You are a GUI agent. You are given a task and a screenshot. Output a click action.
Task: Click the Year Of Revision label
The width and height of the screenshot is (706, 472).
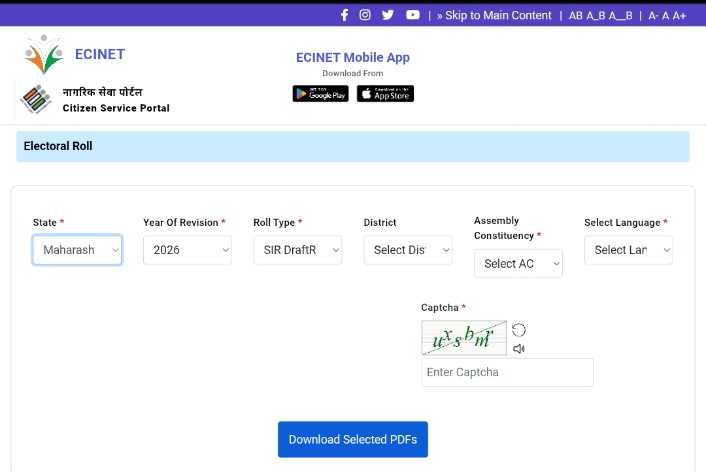pyautogui.click(x=181, y=222)
